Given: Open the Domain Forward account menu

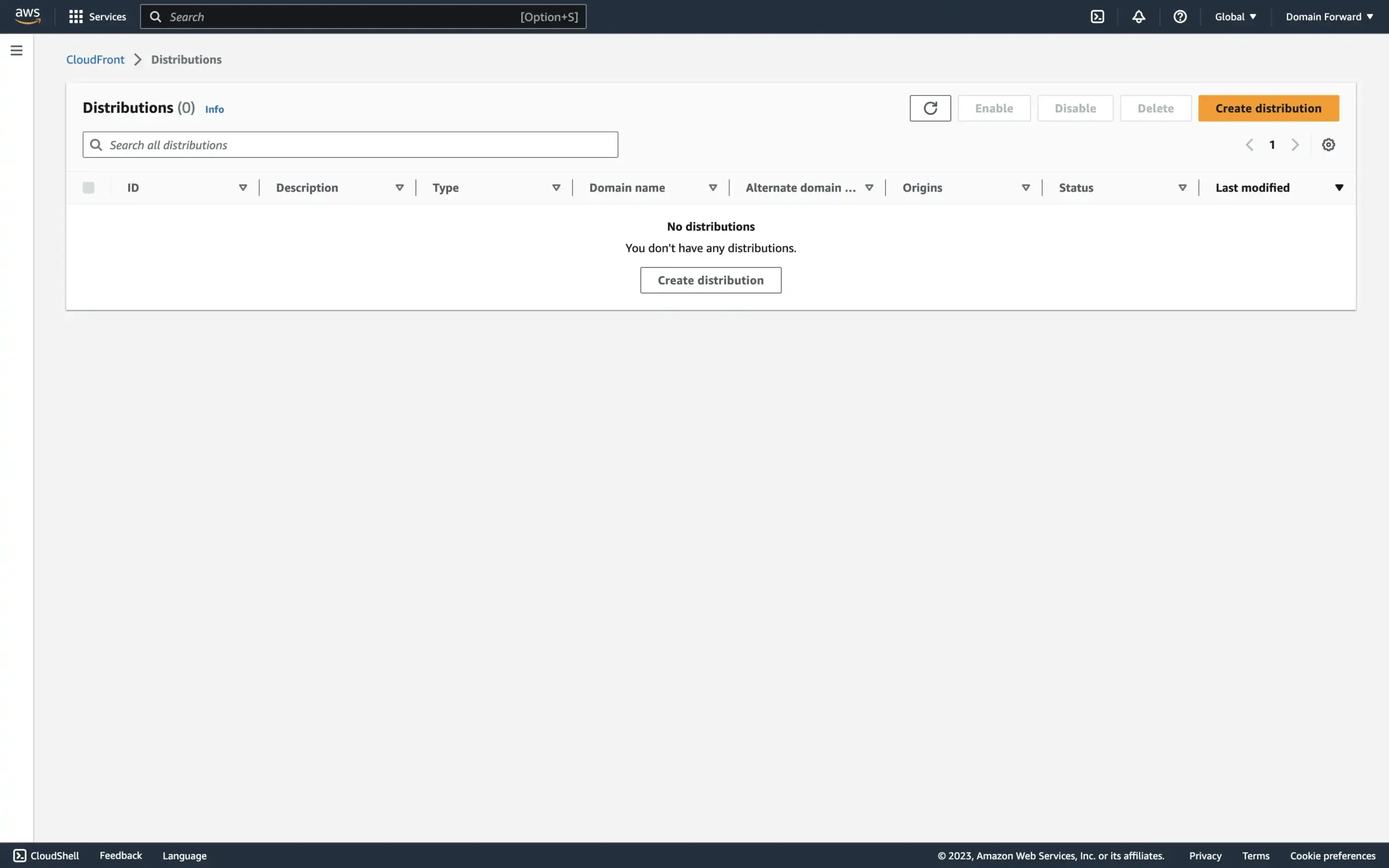Looking at the screenshot, I should (1329, 16).
